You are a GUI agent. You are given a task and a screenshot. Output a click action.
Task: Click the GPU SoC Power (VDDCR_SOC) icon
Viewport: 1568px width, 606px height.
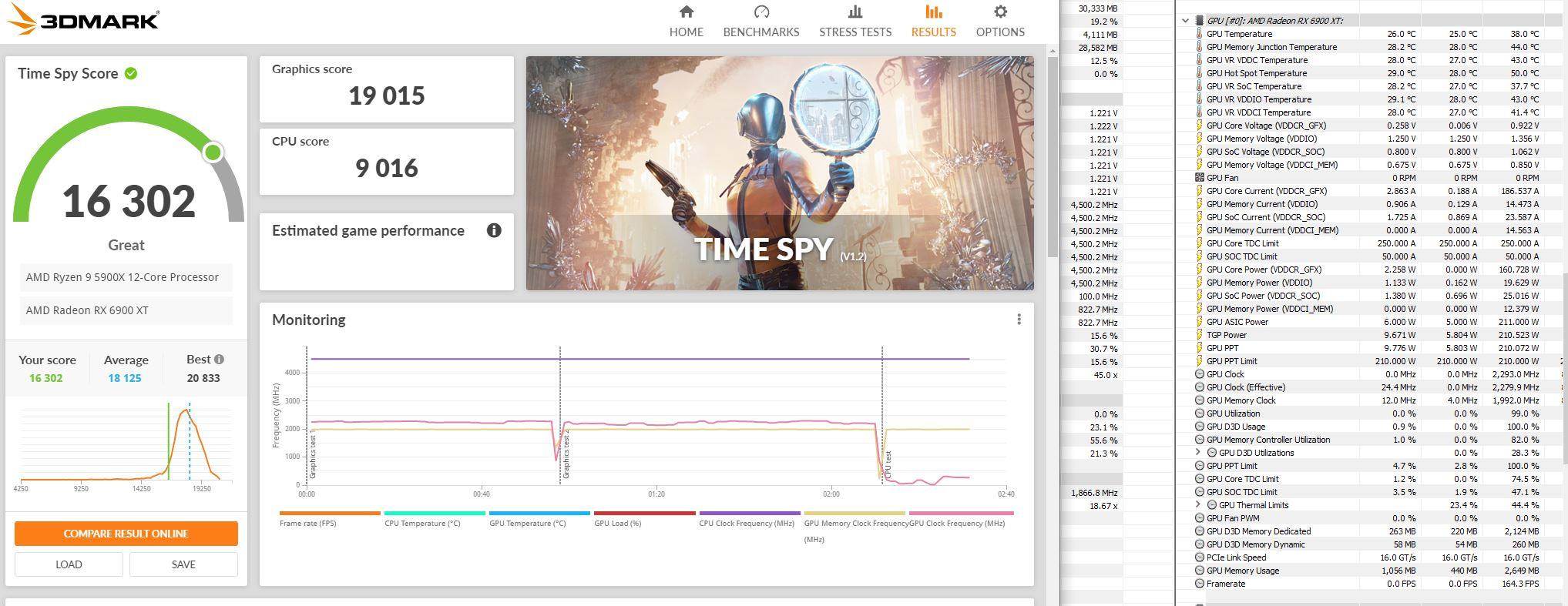[x=1199, y=296]
